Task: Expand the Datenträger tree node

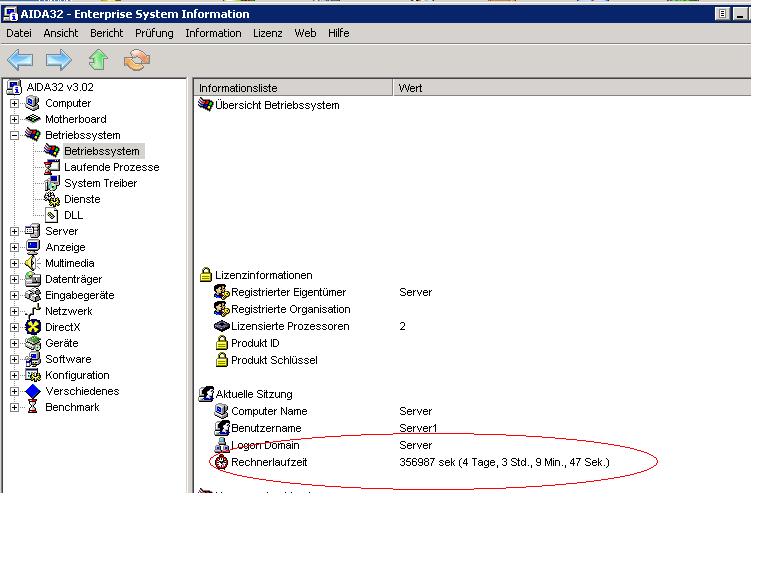Action: (14, 279)
